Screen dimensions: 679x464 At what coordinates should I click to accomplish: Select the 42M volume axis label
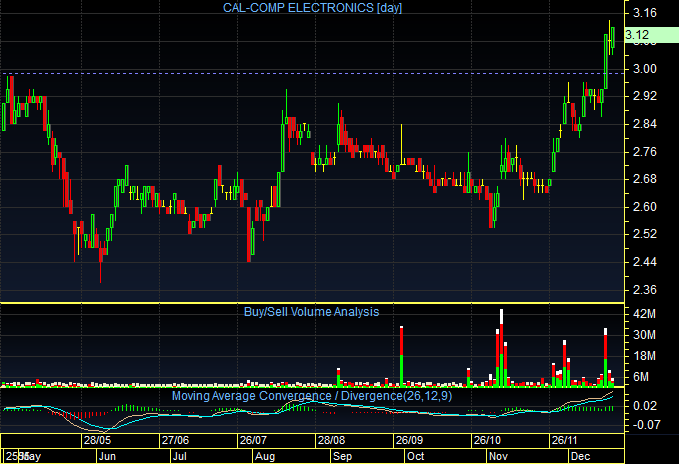(x=644, y=314)
